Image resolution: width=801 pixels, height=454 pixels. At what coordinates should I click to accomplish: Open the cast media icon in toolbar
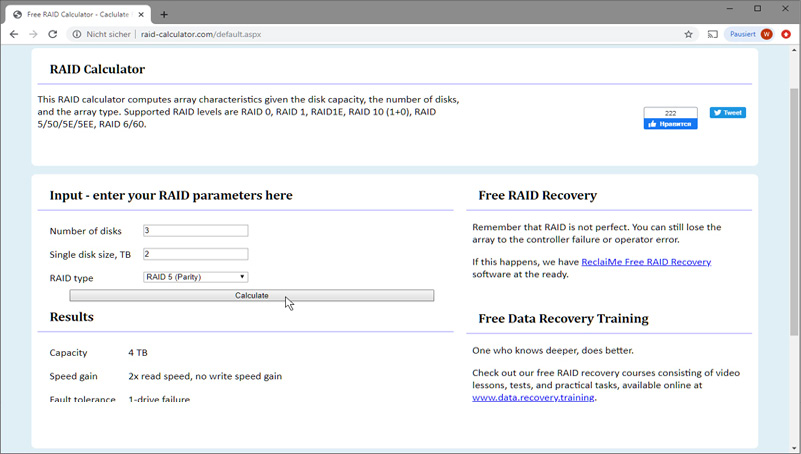(x=713, y=34)
